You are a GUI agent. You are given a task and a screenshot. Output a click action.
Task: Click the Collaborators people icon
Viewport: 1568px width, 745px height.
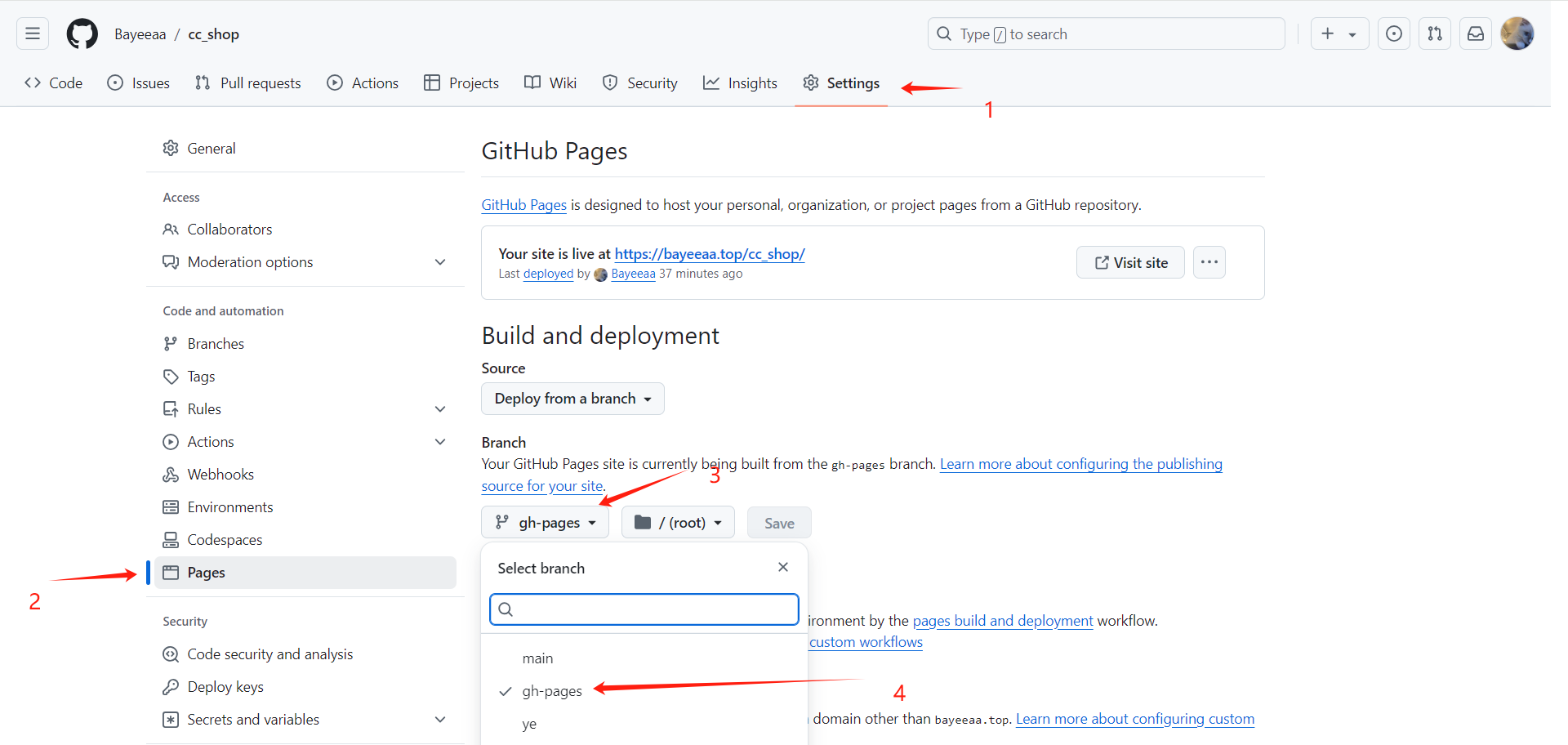click(171, 230)
